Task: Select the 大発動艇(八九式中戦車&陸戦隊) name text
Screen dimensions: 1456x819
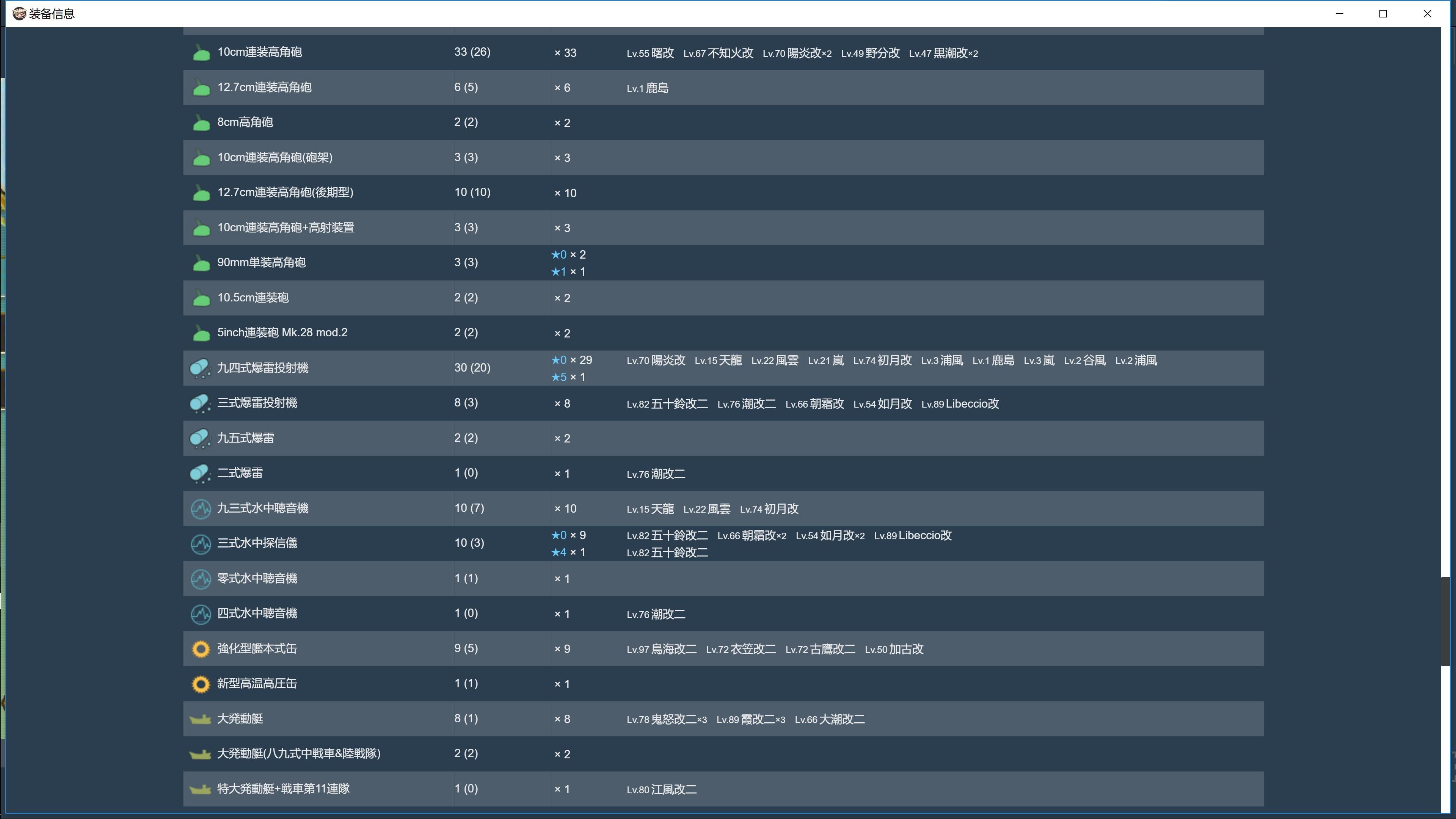Action: tap(298, 753)
